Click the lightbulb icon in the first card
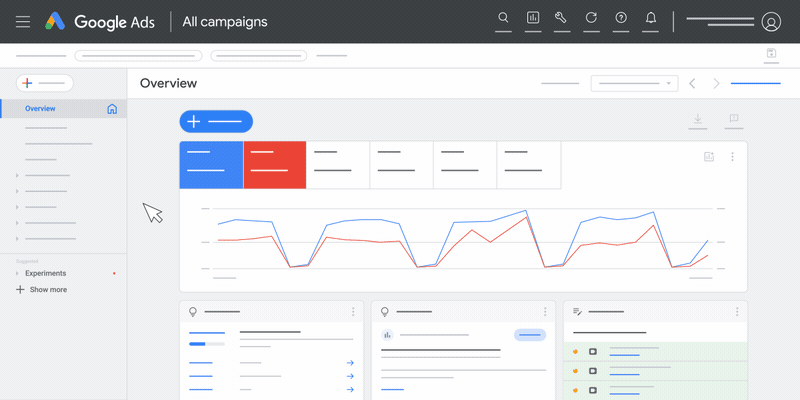800x400 pixels. click(193, 311)
